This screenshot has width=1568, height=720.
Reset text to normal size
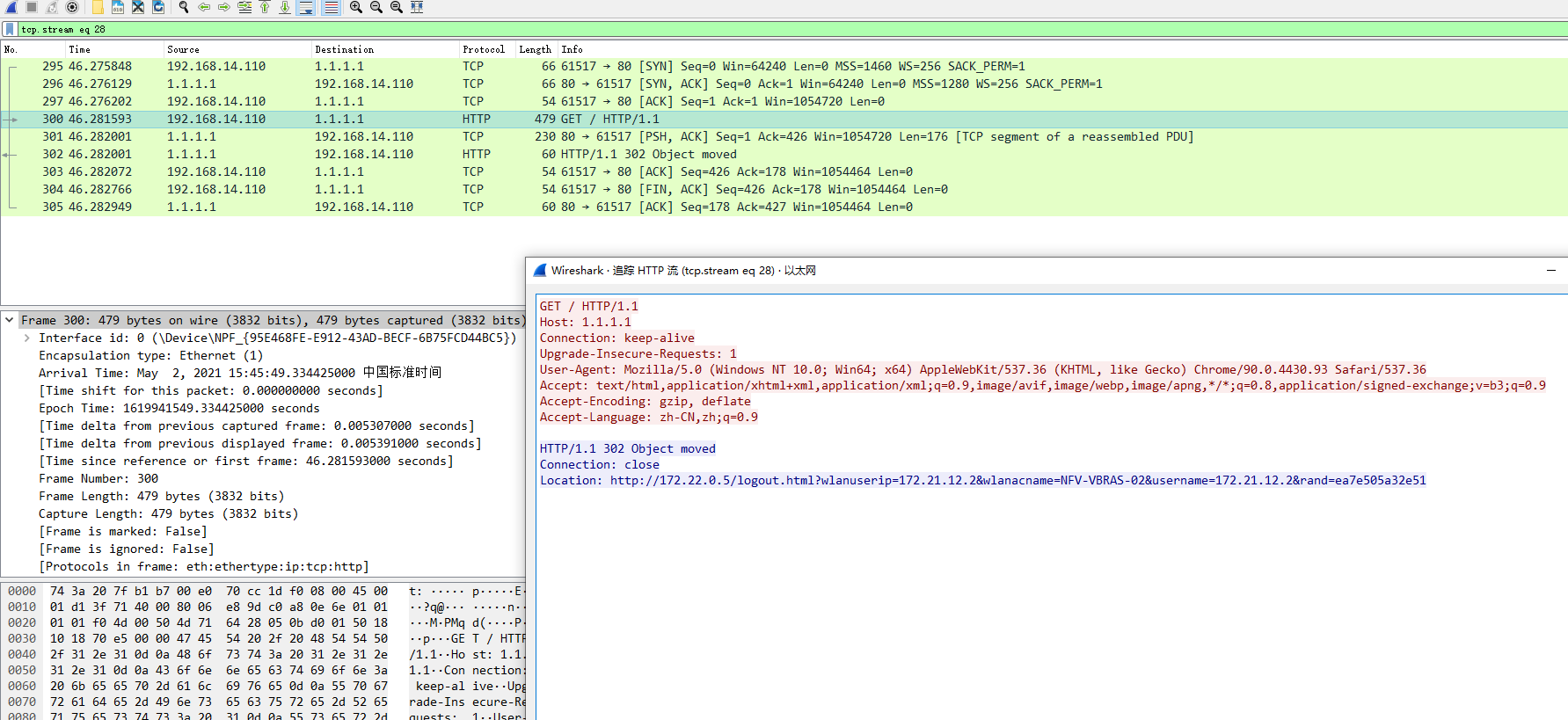[x=397, y=7]
